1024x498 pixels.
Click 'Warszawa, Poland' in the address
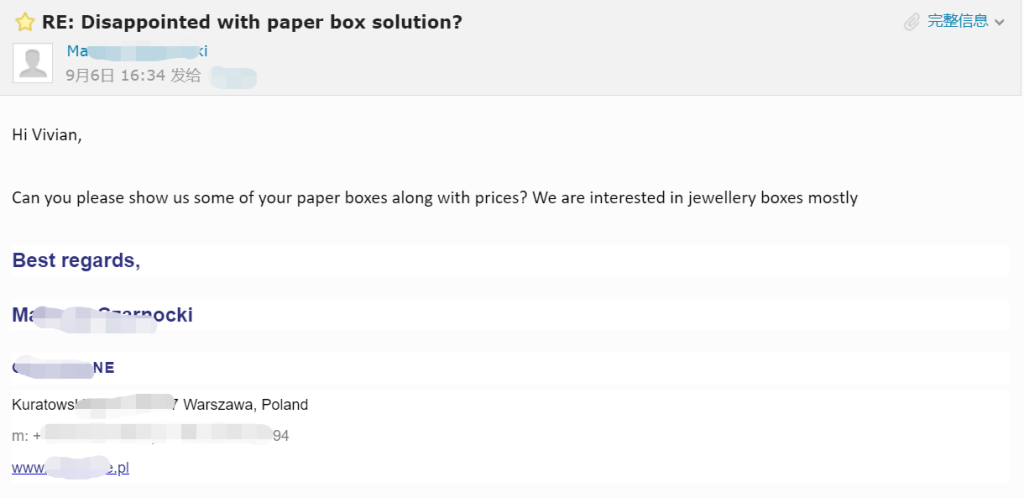(246, 405)
